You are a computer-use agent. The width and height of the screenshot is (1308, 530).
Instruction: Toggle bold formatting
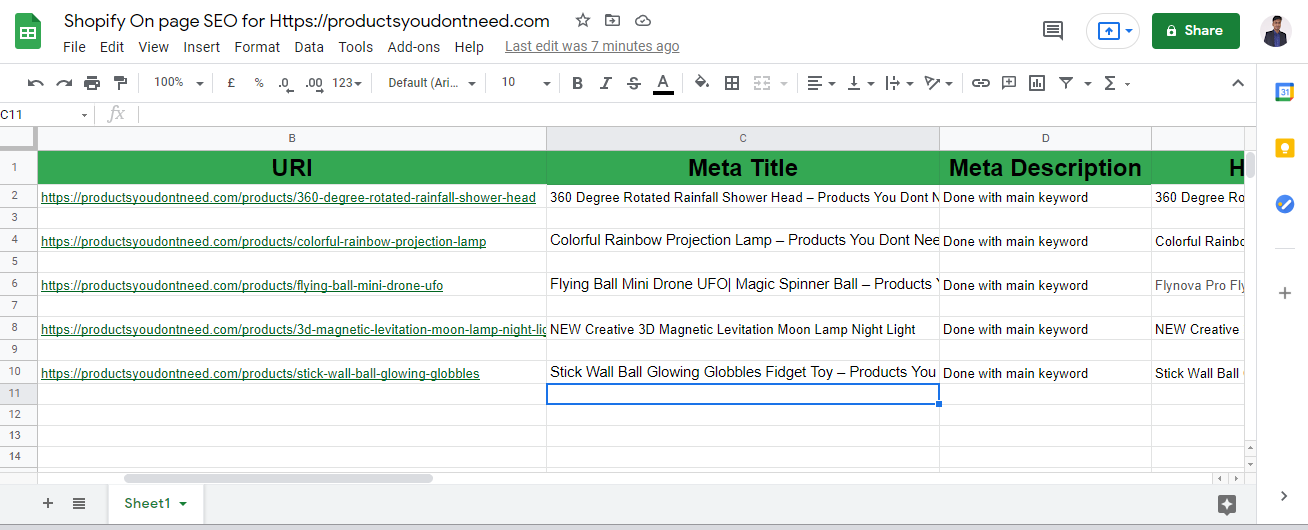pos(577,83)
